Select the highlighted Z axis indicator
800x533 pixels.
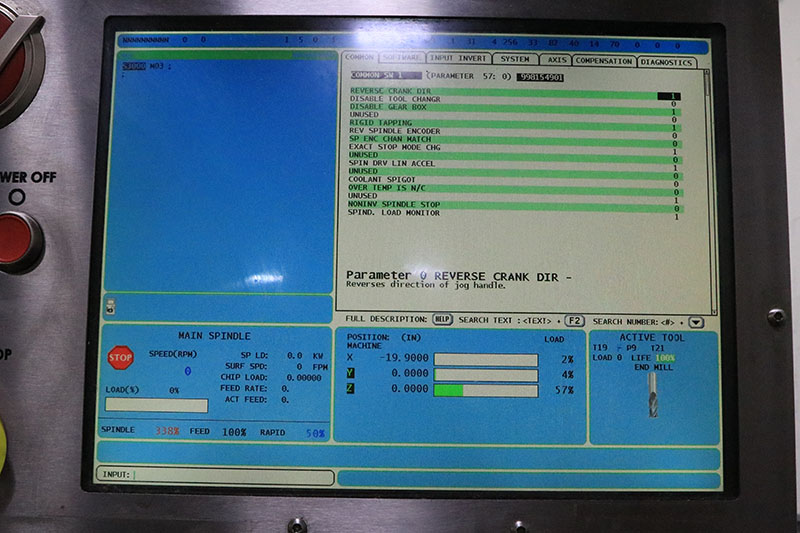coord(349,389)
